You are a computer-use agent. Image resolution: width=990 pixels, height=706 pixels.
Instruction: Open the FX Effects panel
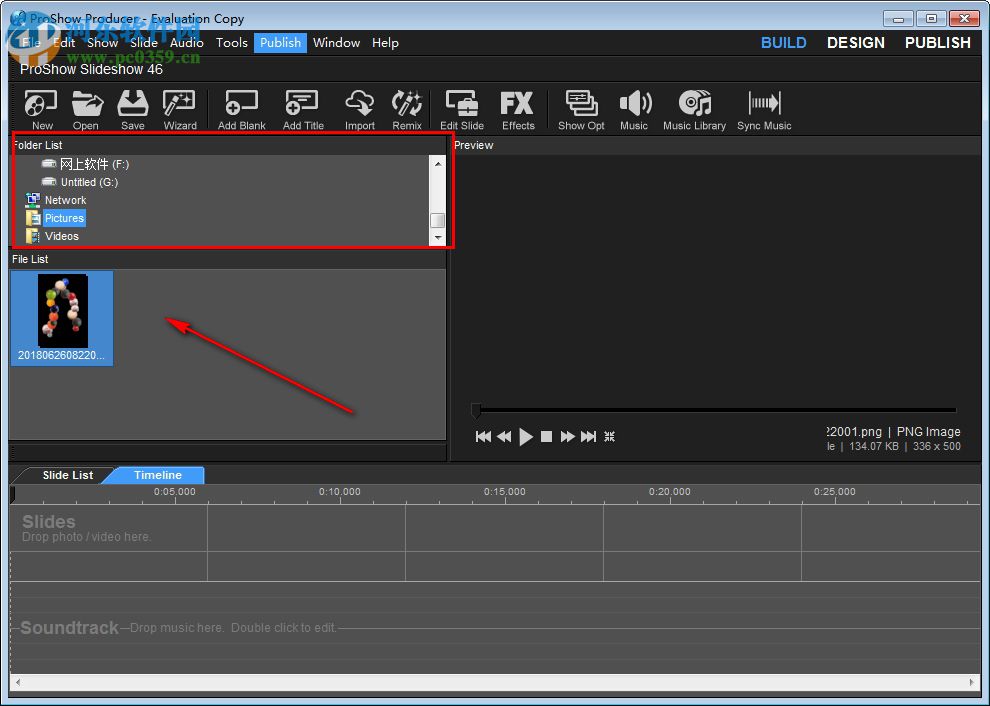coord(517,108)
